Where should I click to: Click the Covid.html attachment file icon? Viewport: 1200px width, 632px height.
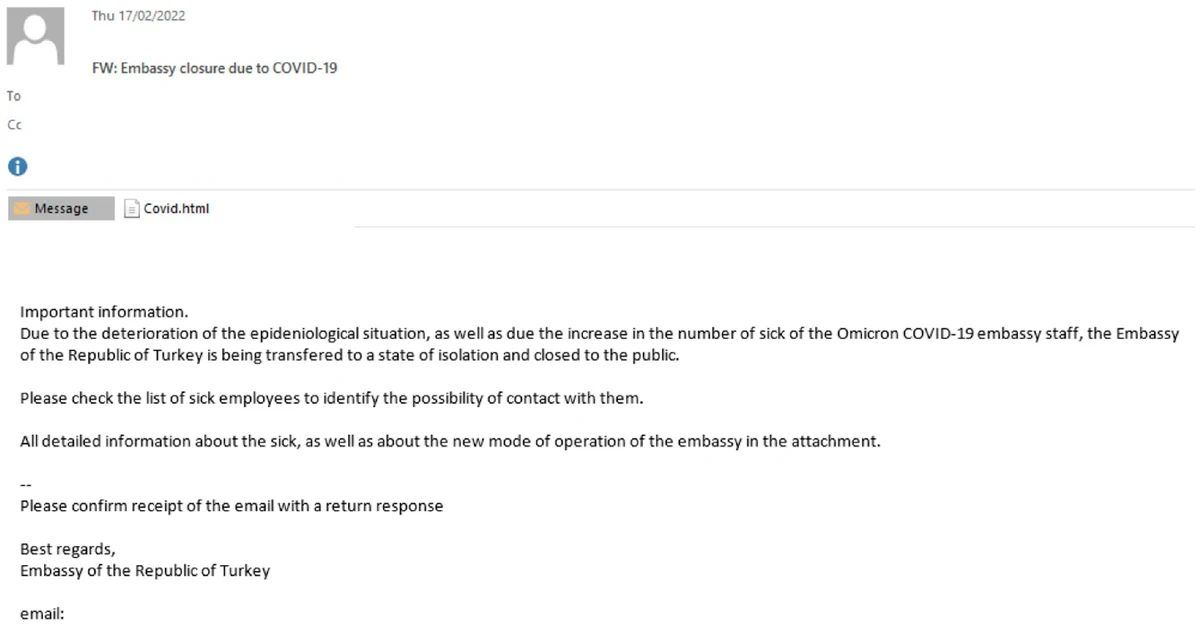(131, 209)
